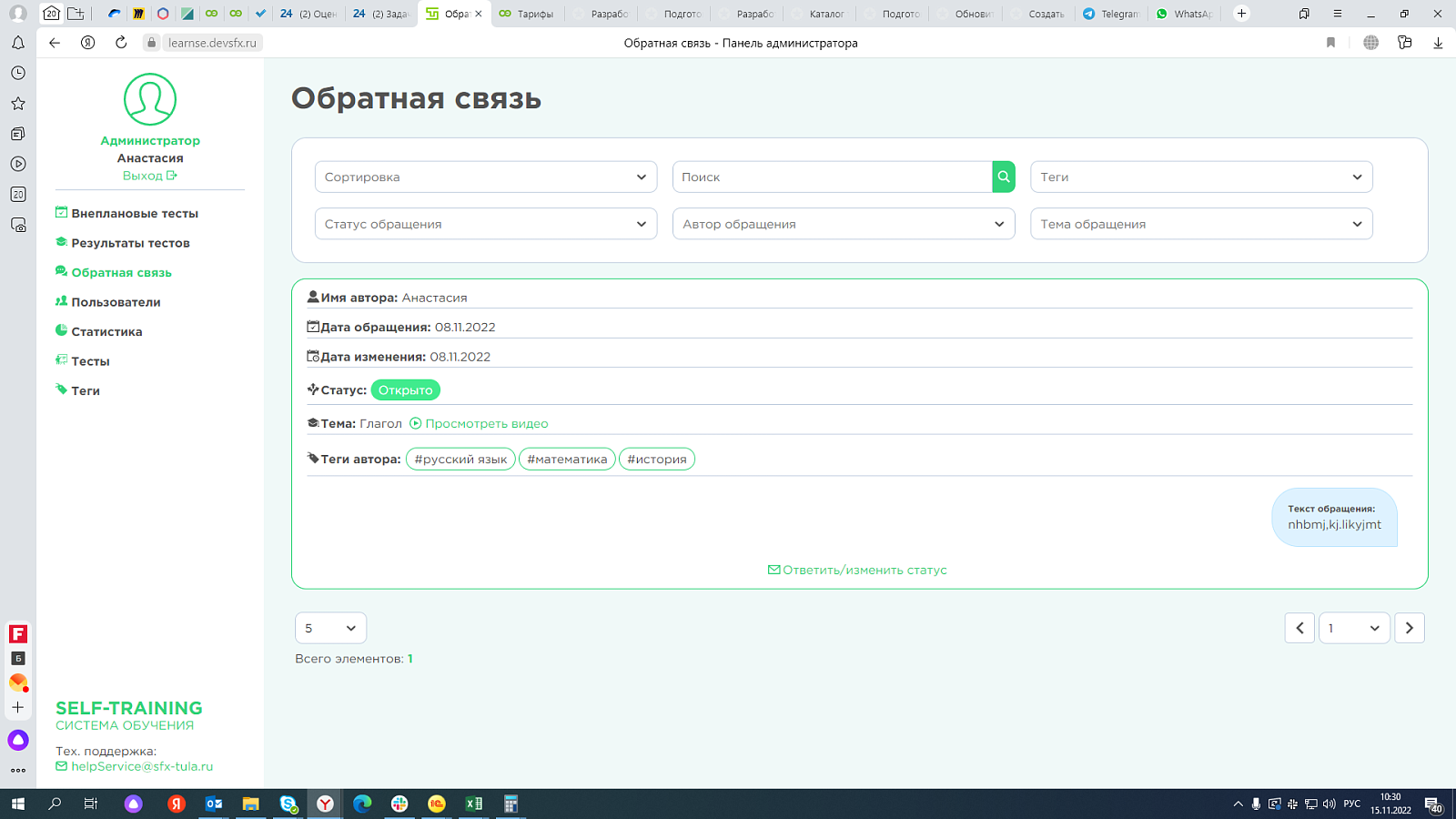Open taskbar search magnifier

pos(55,804)
